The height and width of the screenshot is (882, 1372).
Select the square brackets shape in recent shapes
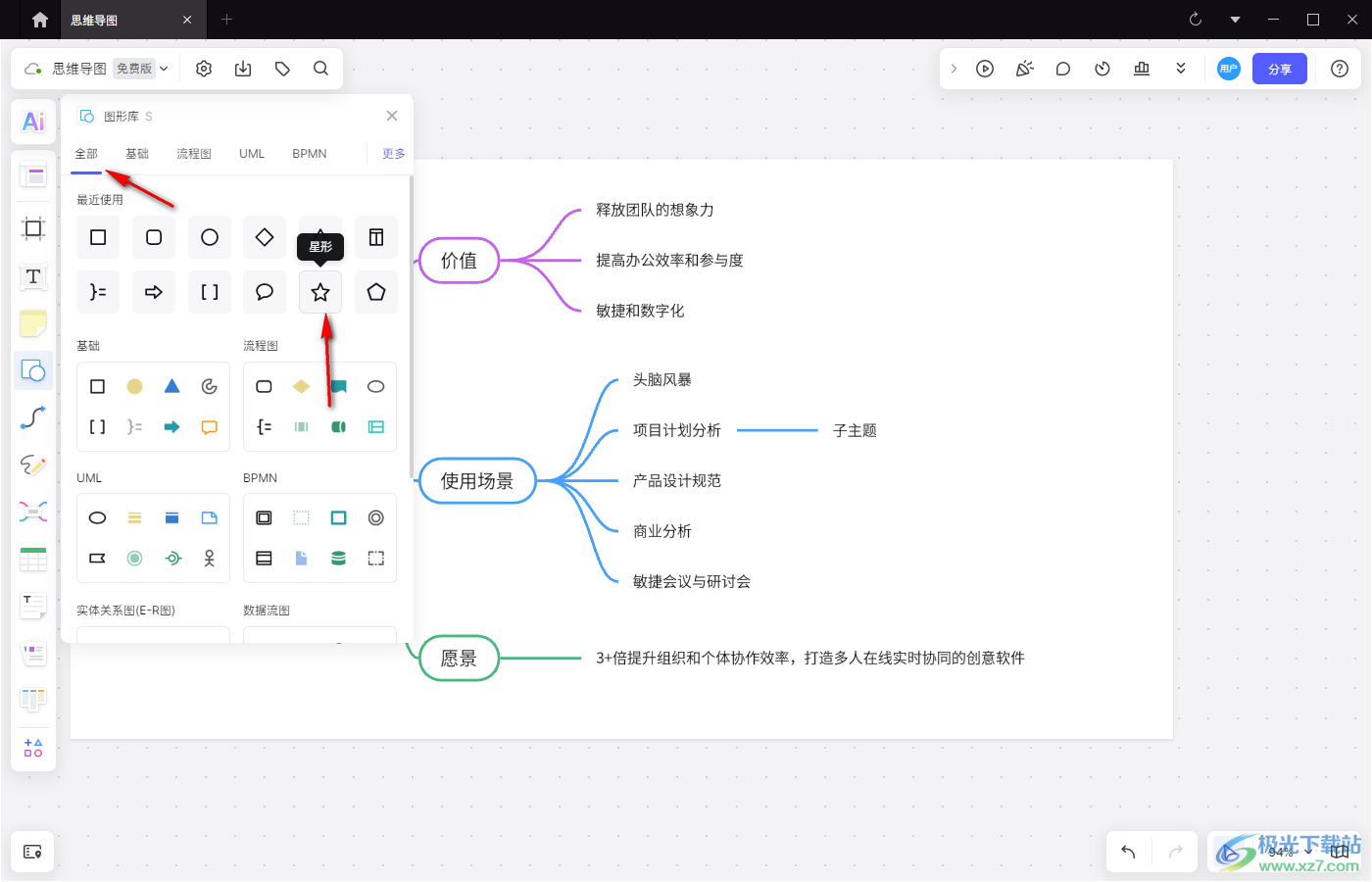(210, 292)
